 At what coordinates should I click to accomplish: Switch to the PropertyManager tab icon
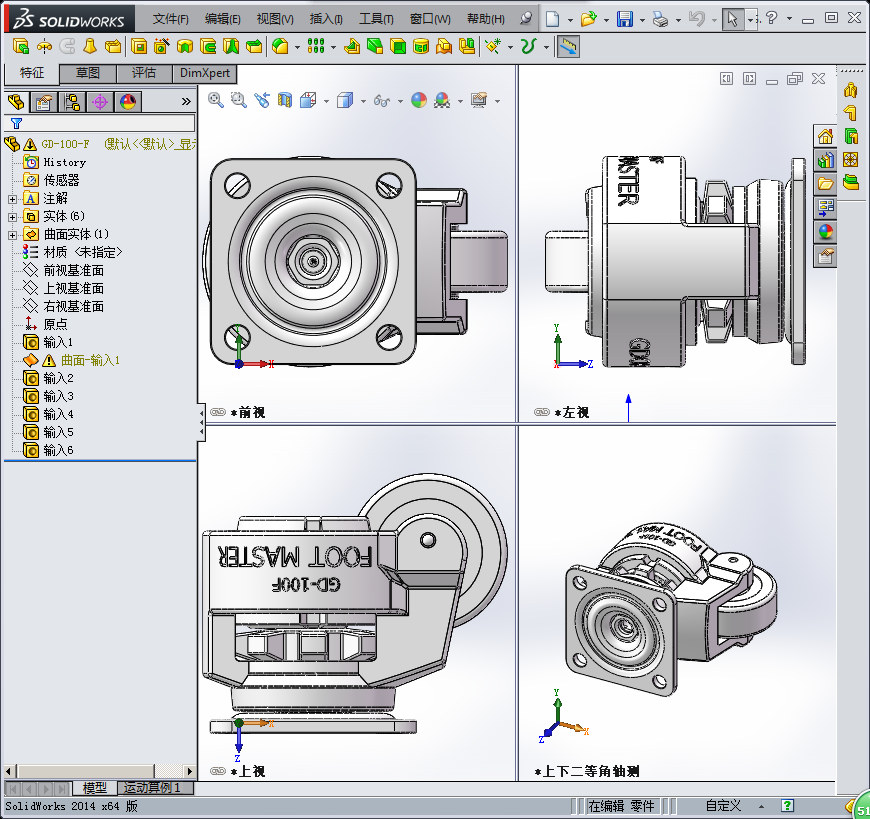pos(44,101)
